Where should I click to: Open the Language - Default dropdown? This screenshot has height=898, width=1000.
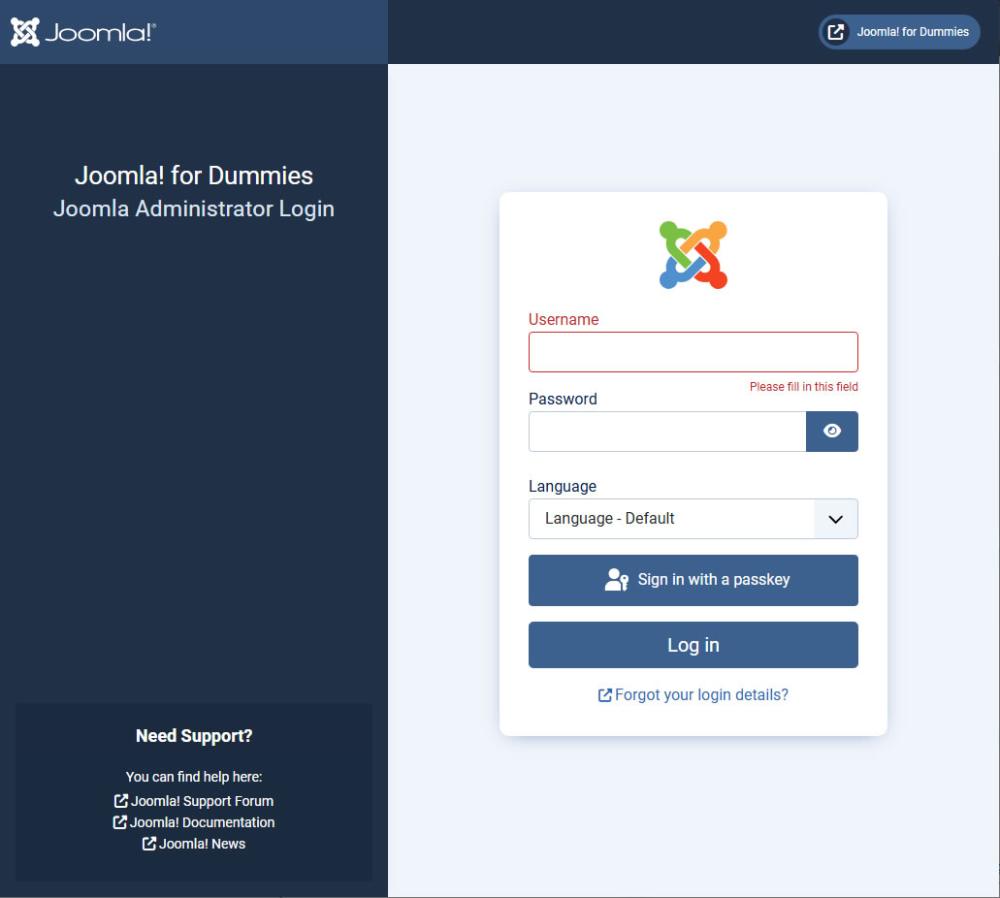click(693, 519)
